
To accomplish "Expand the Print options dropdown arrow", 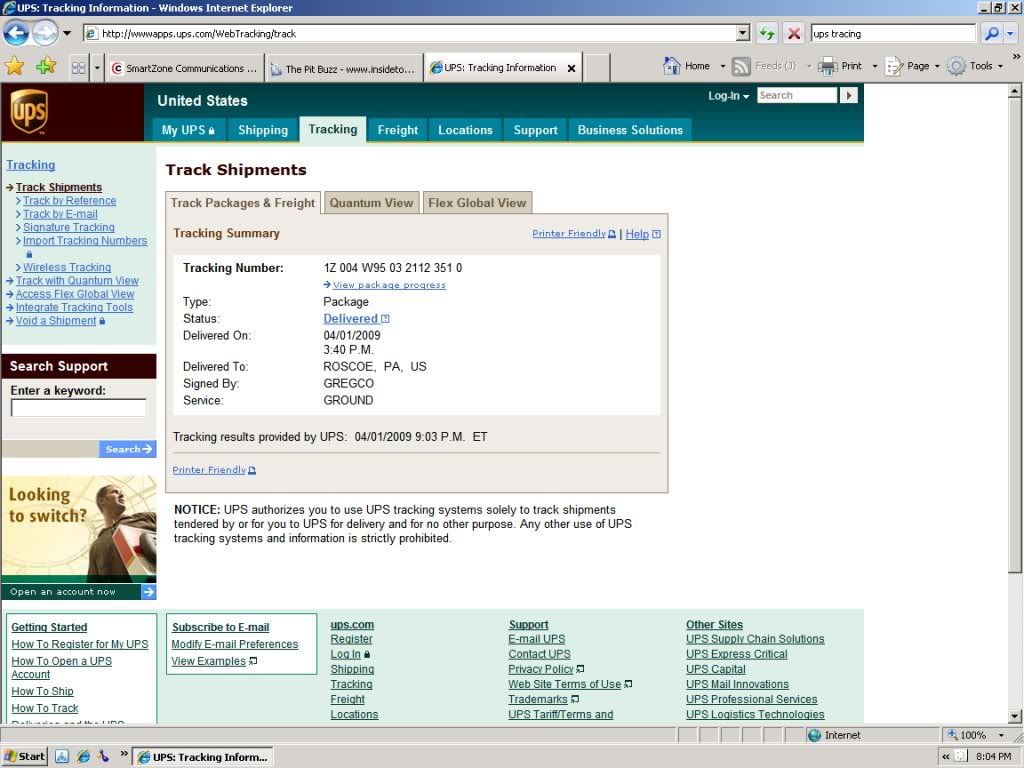I will point(874,66).
